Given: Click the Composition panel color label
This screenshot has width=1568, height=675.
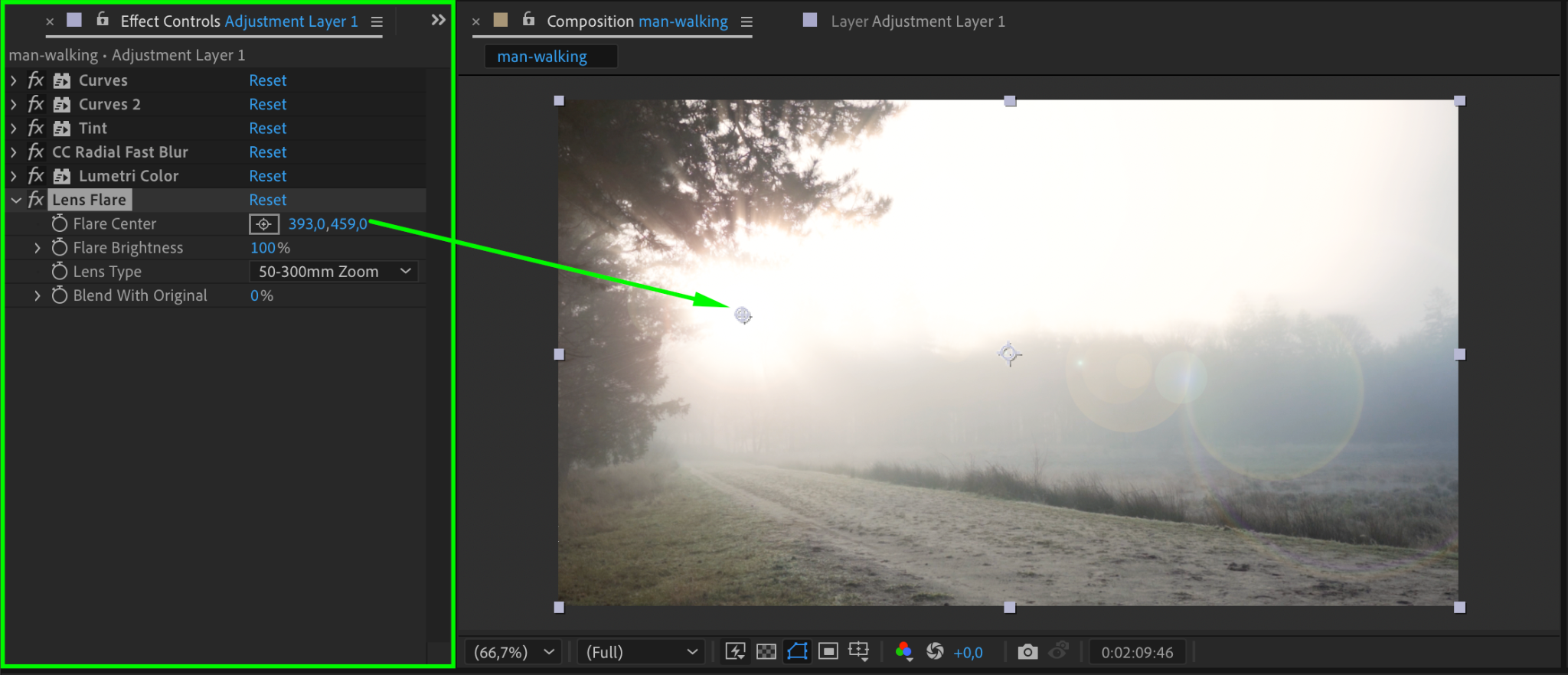Looking at the screenshot, I should pyautogui.click(x=501, y=20).
